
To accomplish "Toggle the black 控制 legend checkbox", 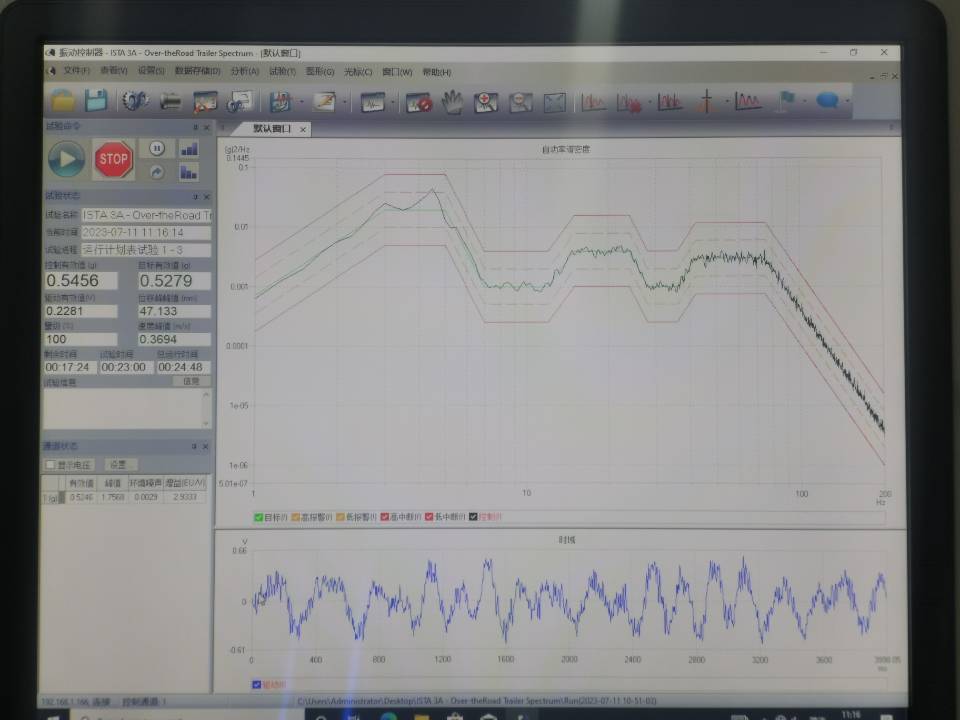I will pos(473,517).
